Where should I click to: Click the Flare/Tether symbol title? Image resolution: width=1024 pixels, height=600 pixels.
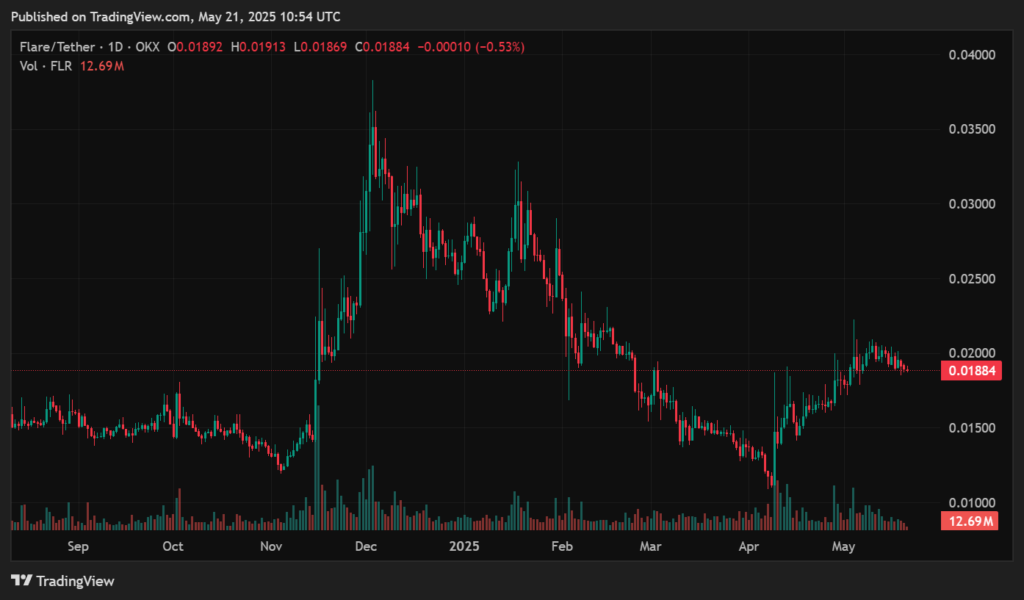(57, 47)
